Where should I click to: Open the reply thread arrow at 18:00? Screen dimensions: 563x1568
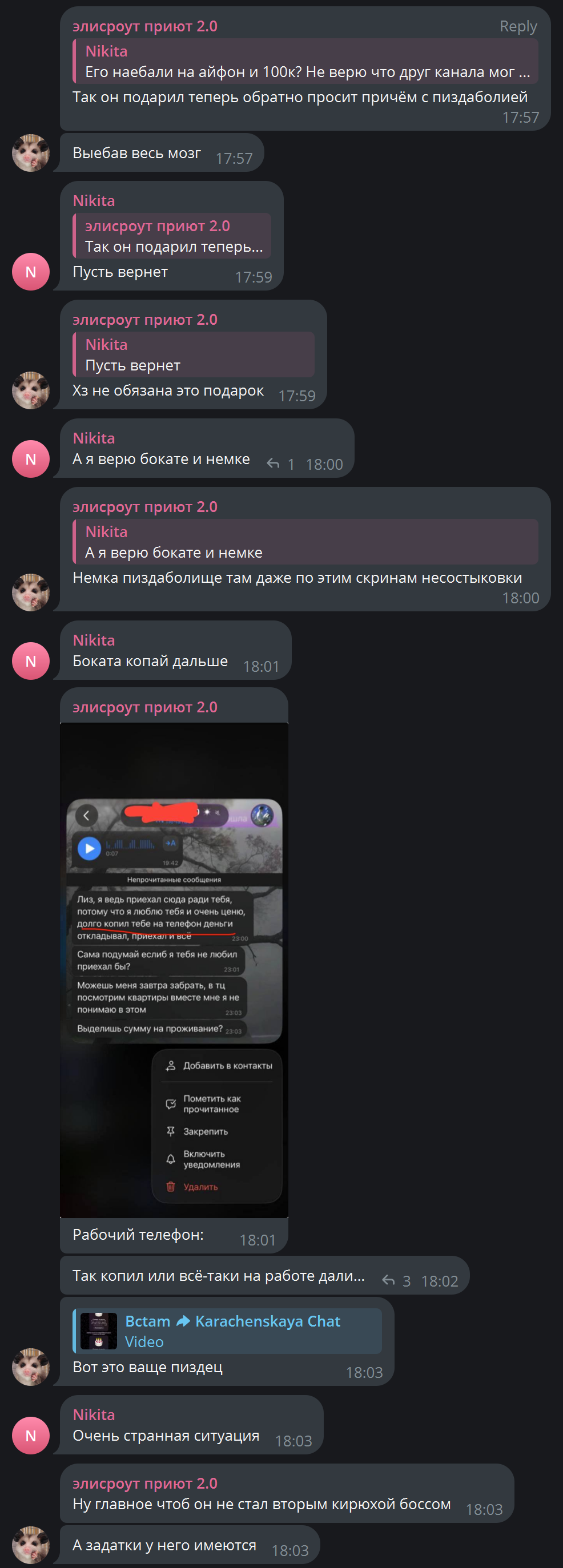(x=274, y=464)
